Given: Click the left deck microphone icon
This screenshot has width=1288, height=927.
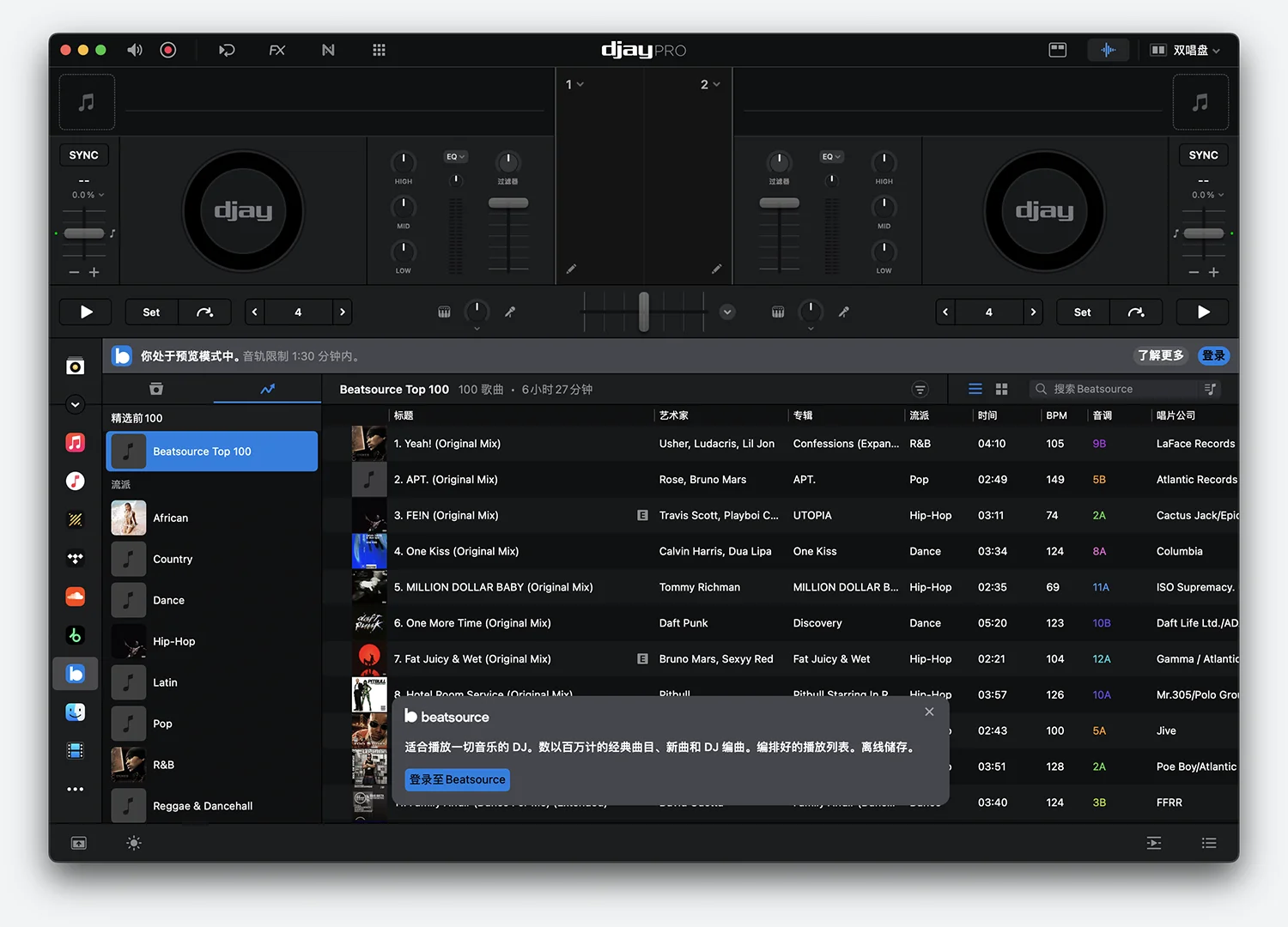Looking at the screenshot, I should (510, 312).
